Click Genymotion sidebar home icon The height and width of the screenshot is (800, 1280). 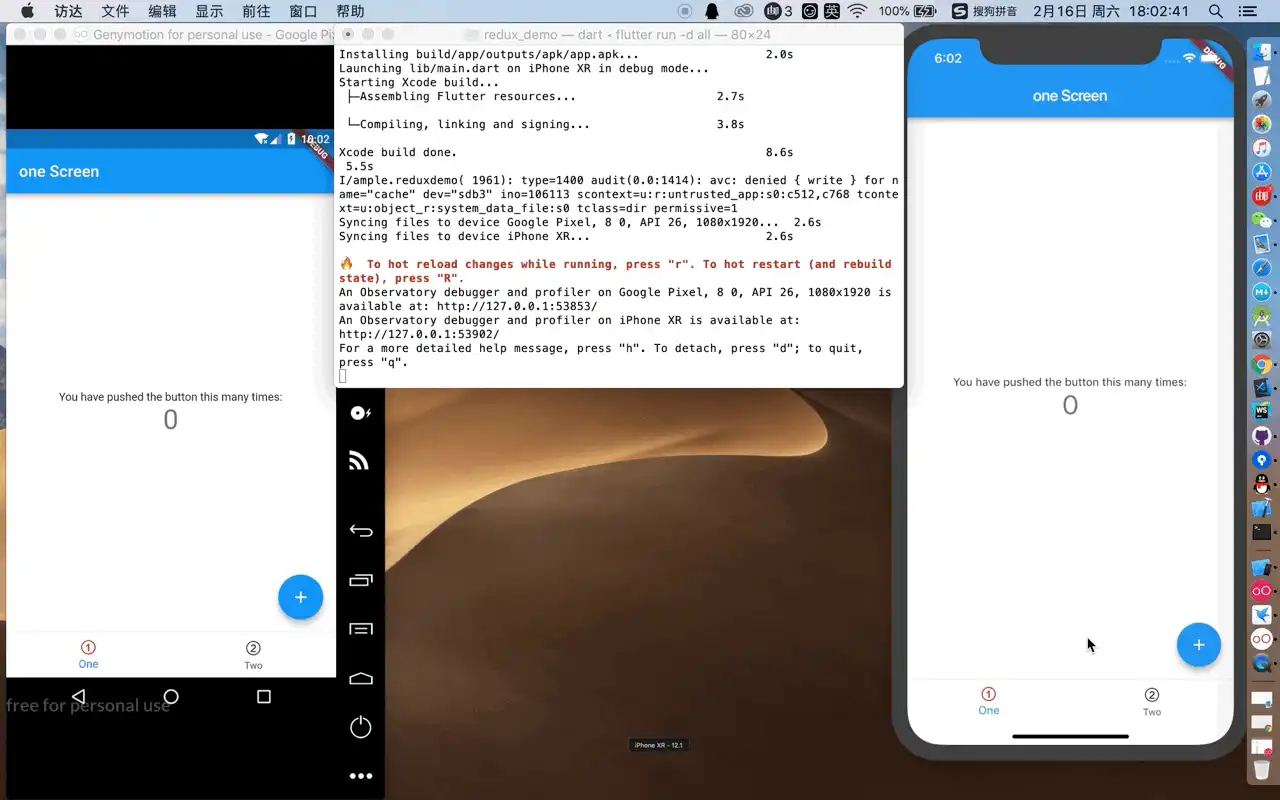(x=360, y=678)
